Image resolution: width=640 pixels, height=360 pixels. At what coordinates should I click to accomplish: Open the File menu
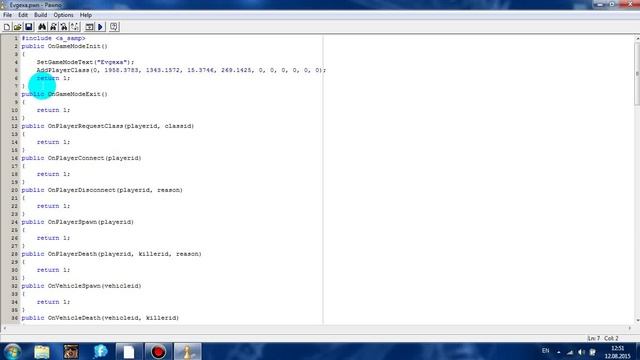[7, 15]
